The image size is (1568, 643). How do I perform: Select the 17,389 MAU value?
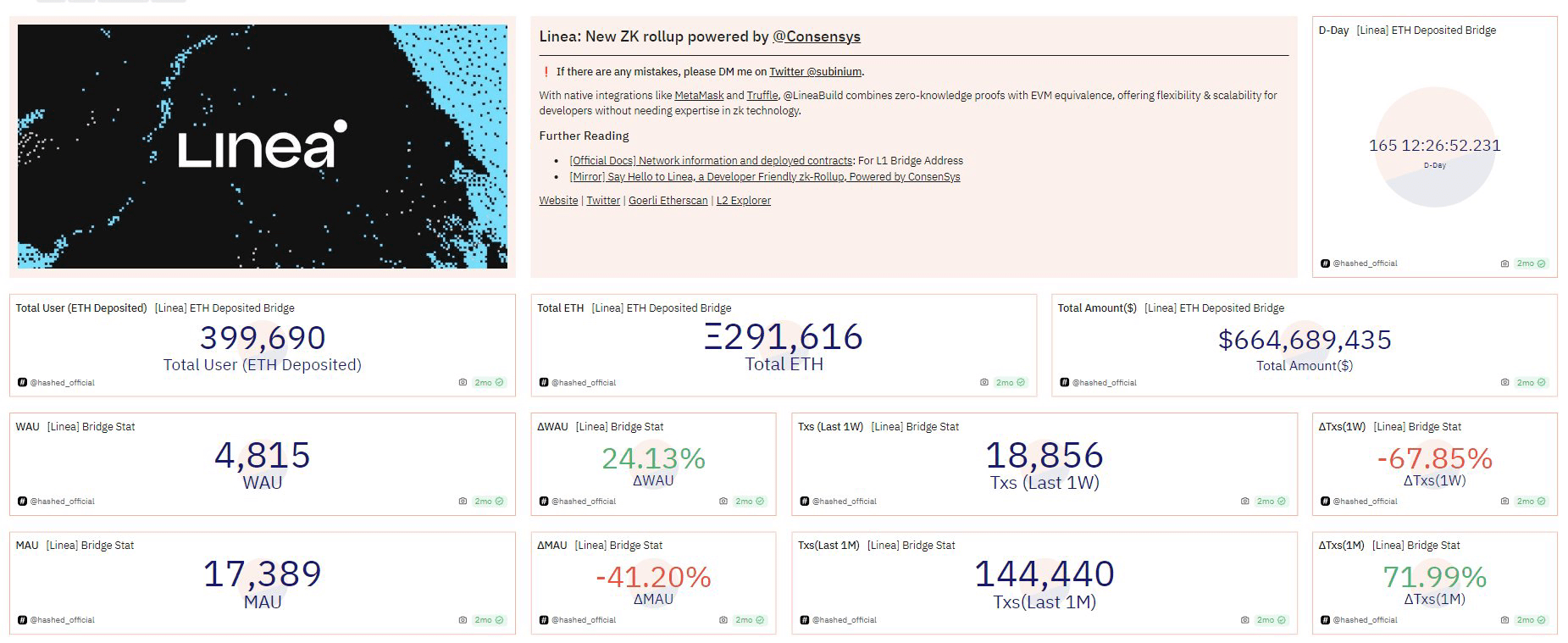[x=263, y=574]
